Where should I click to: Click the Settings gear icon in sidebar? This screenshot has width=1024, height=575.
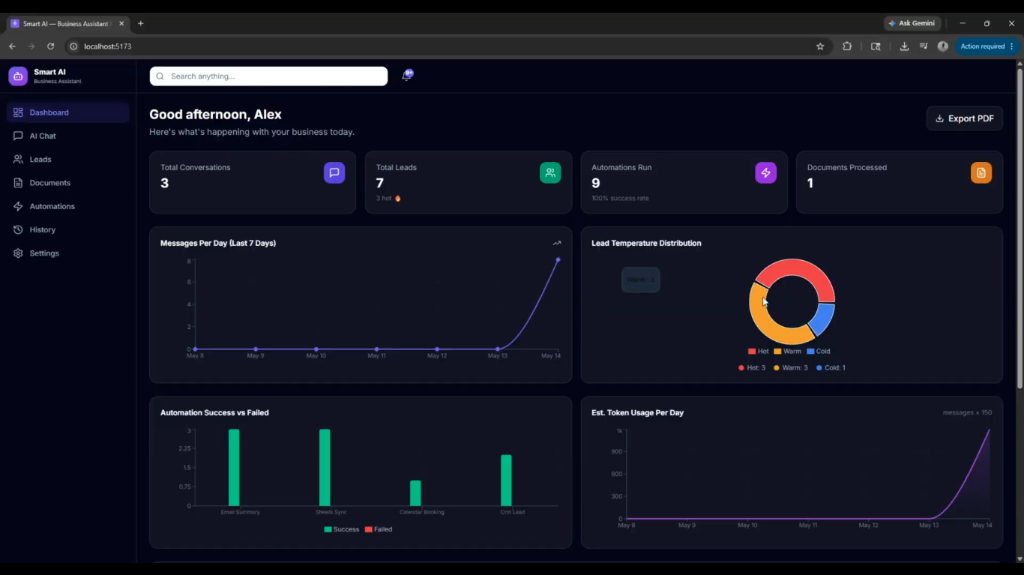point(18,254)
